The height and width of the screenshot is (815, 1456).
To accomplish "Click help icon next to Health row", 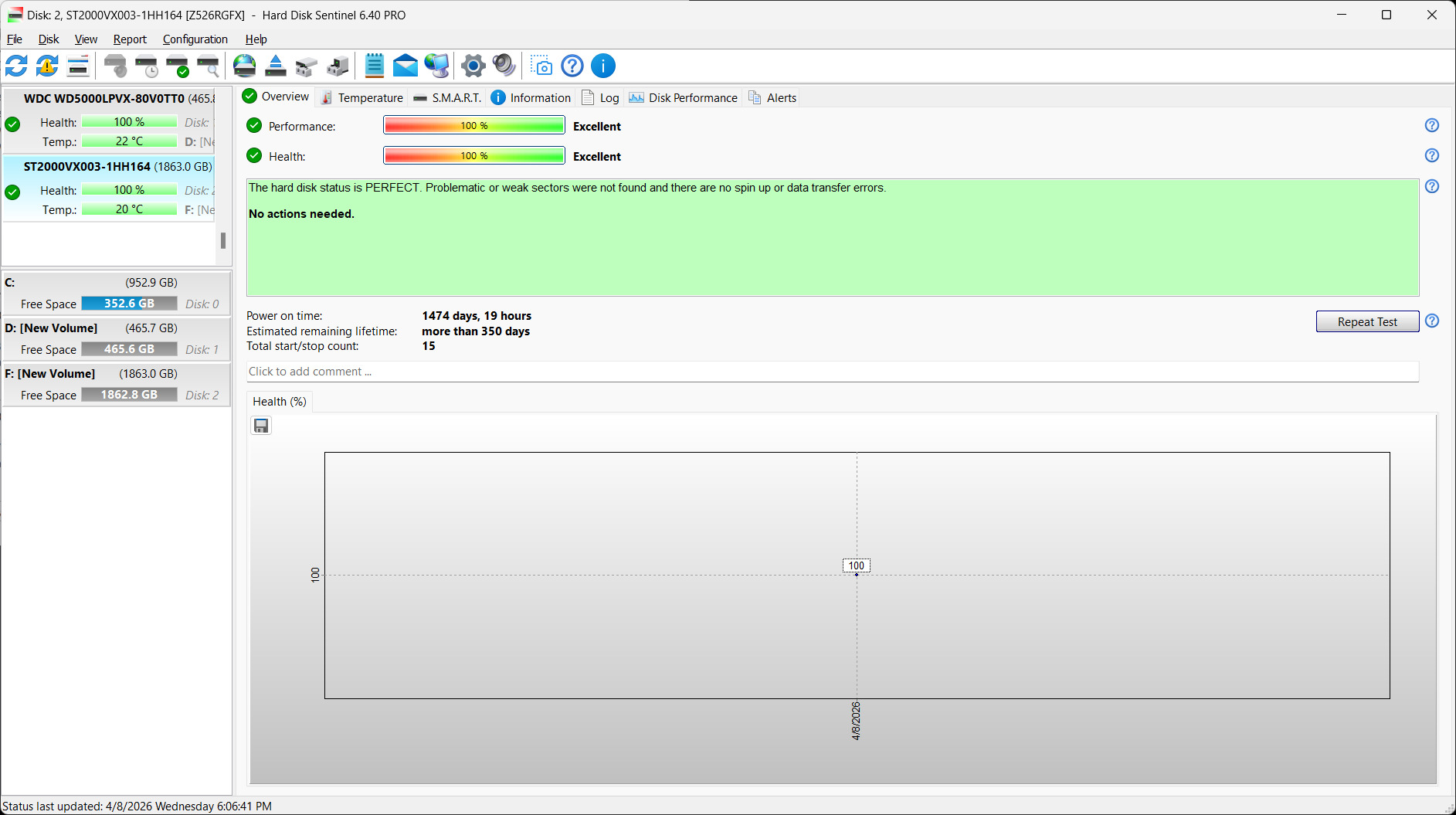I will (x=1431, y=155).
